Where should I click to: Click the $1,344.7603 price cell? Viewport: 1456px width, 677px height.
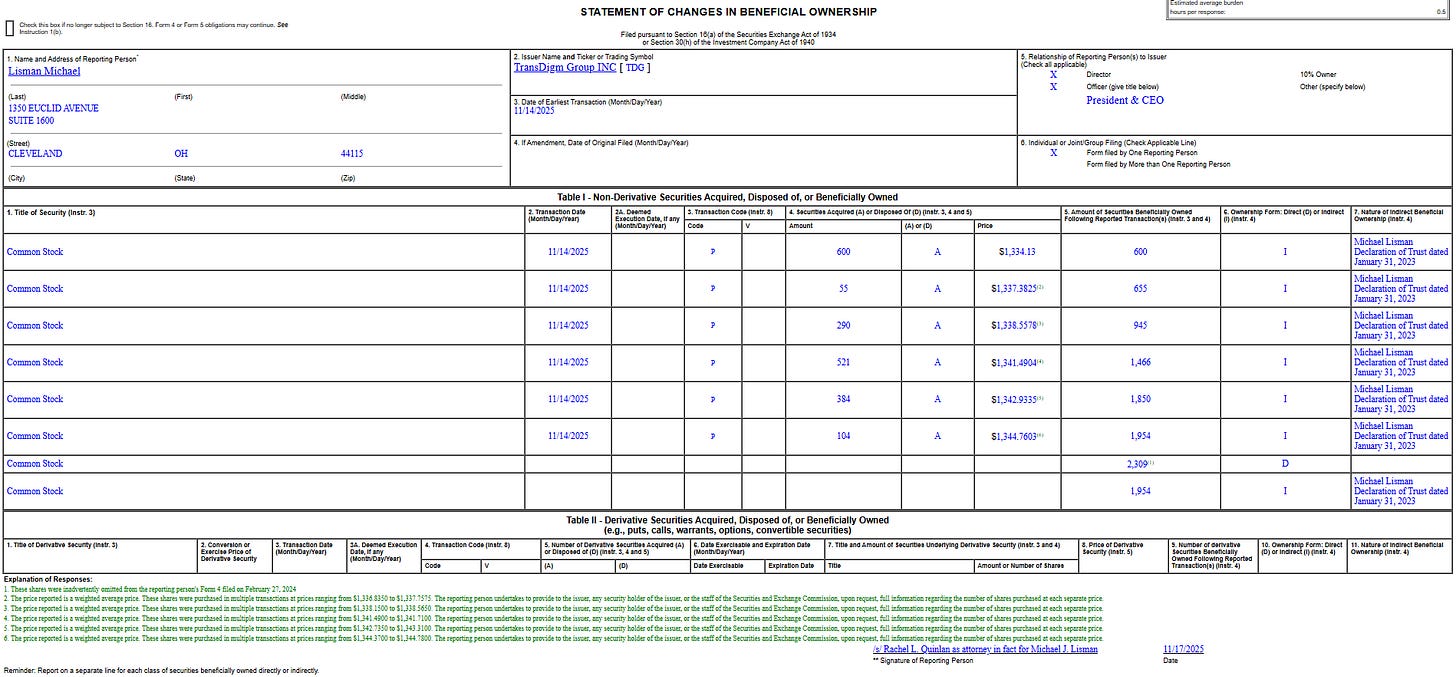pyautogui.click(x=1017, y=436)
